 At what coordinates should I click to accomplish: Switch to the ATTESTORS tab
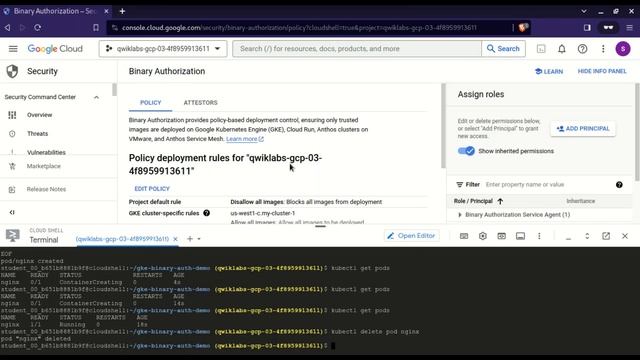click(x=200, y=102)
